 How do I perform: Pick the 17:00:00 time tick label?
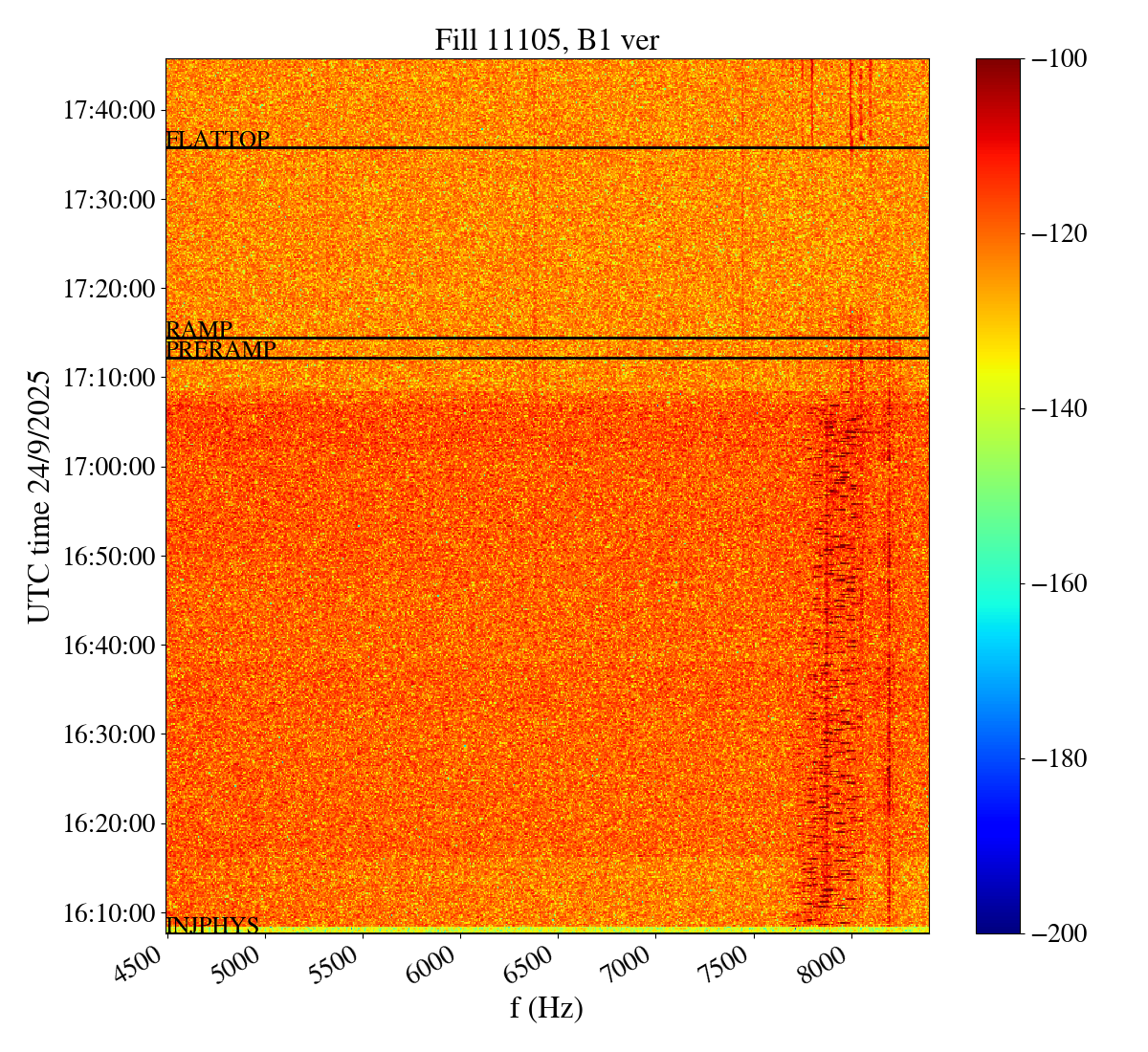108,467
